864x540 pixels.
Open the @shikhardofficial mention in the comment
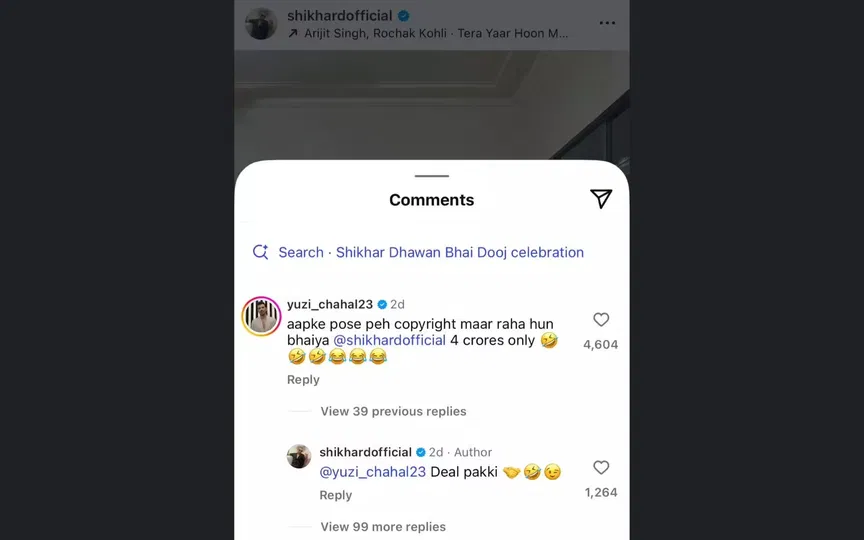pyautogui.click(x=389, y=340)
